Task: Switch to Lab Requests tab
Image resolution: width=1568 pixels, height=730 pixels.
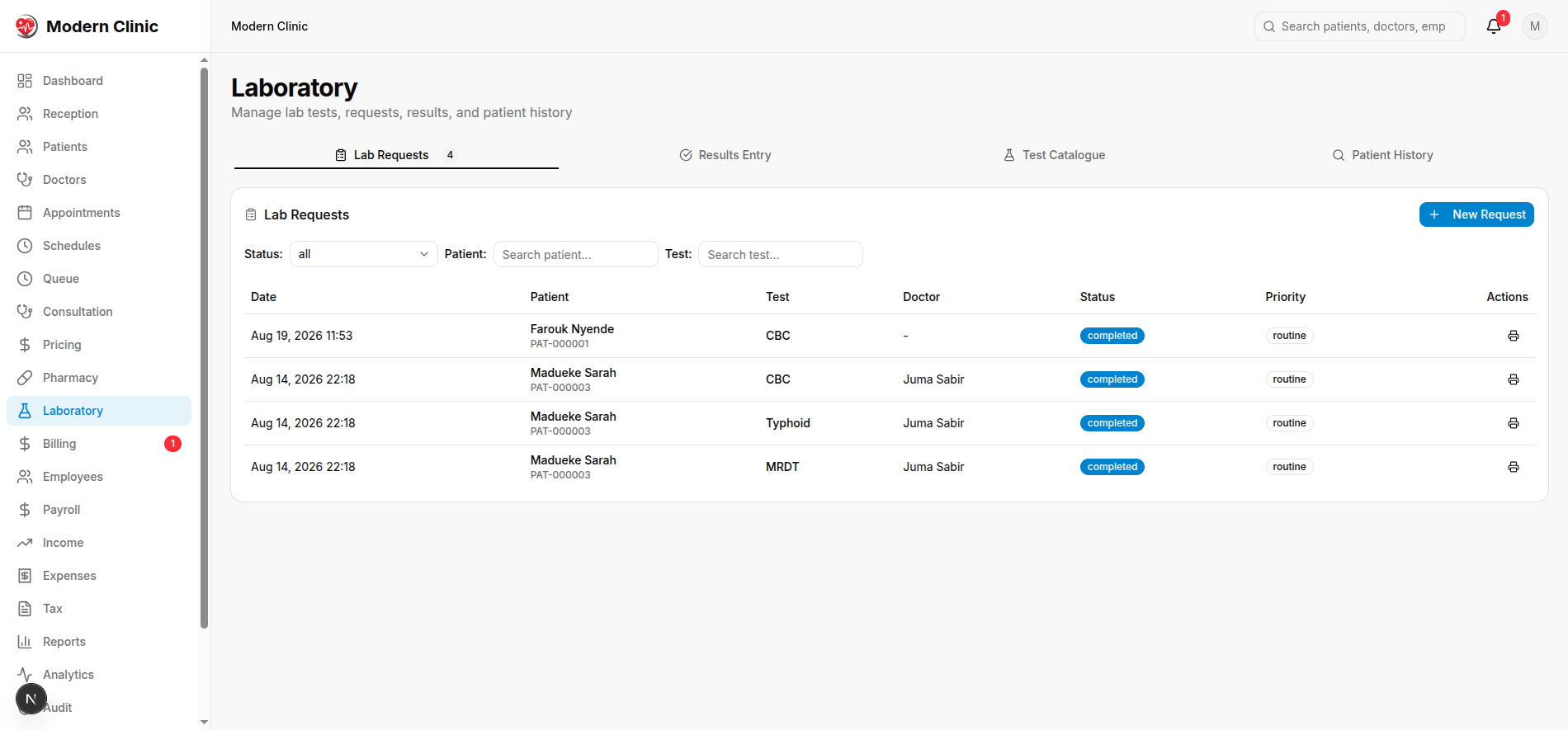Action: (x=396, y=155)
